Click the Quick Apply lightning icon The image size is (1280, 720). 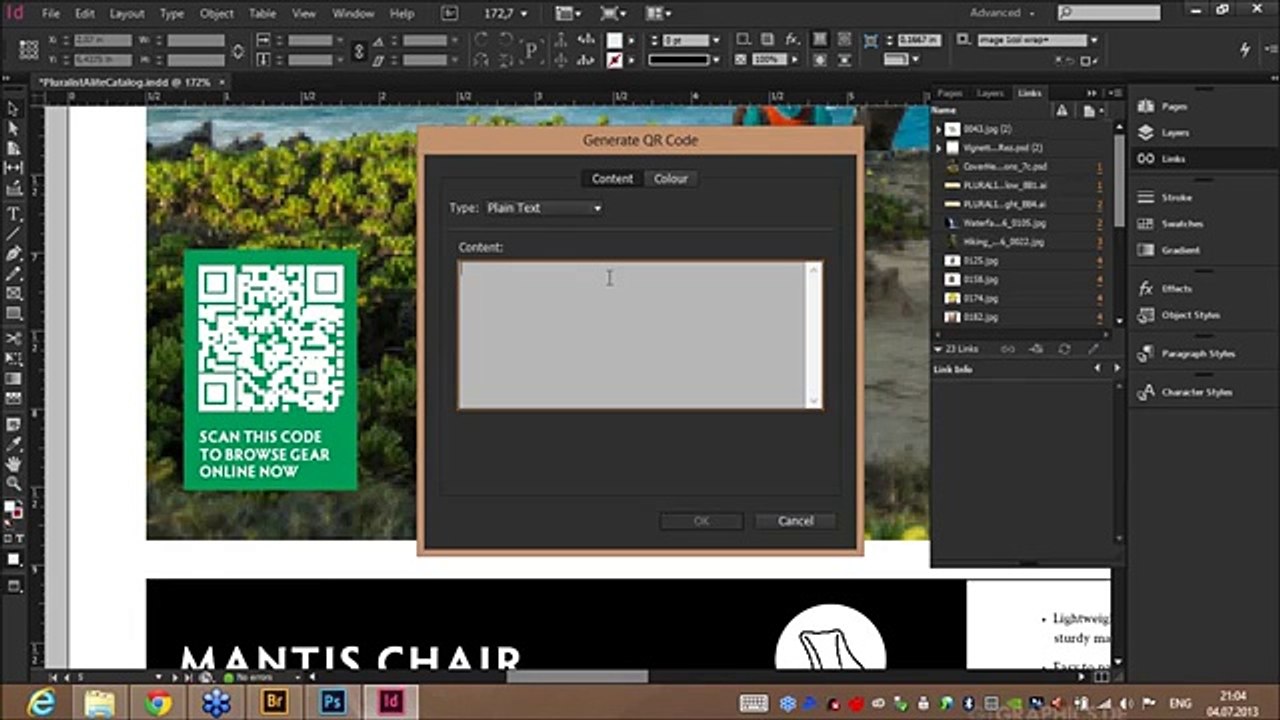[1245, 48]
